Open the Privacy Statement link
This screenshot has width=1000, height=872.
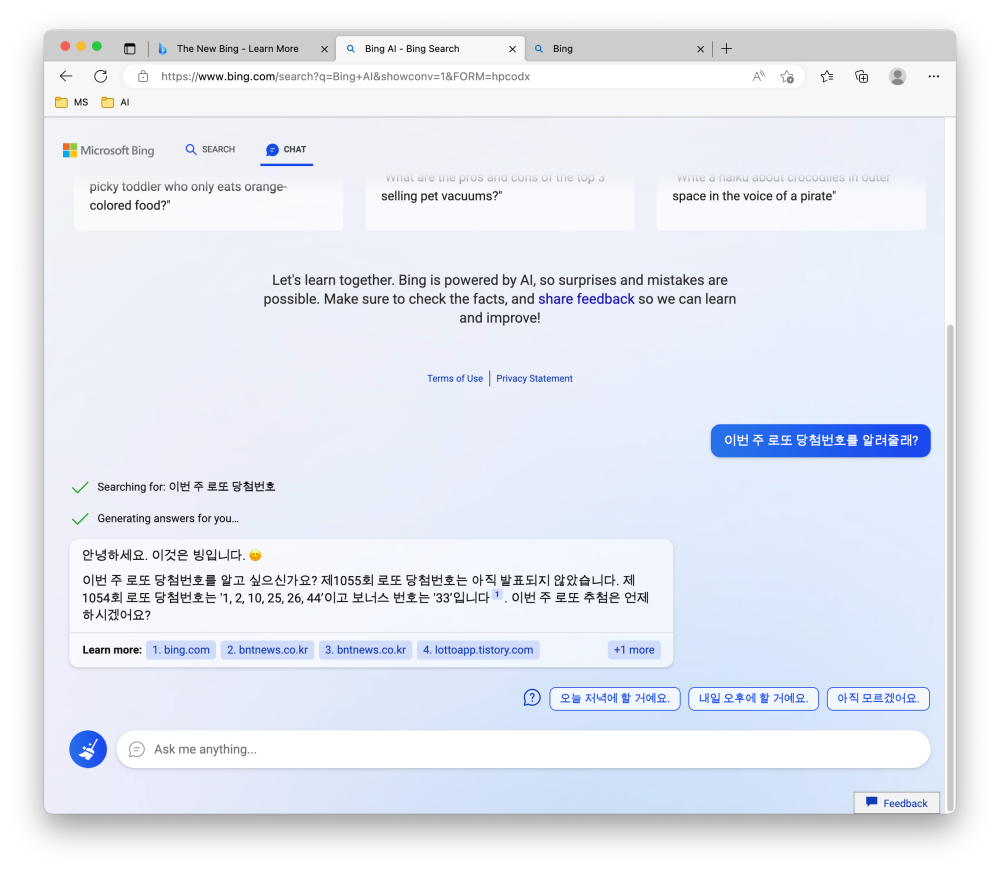coord(534,378)
